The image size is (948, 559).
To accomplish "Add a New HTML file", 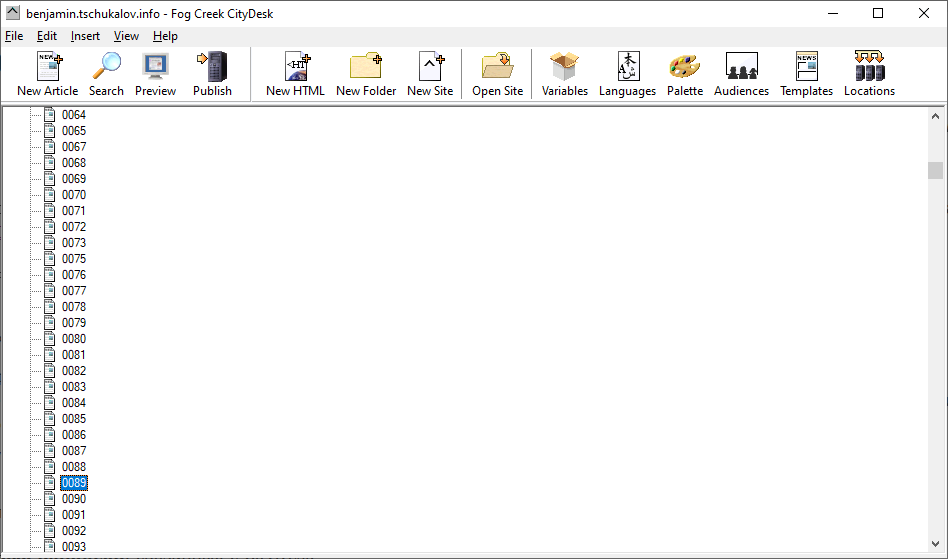I will (x=295, y=74).
